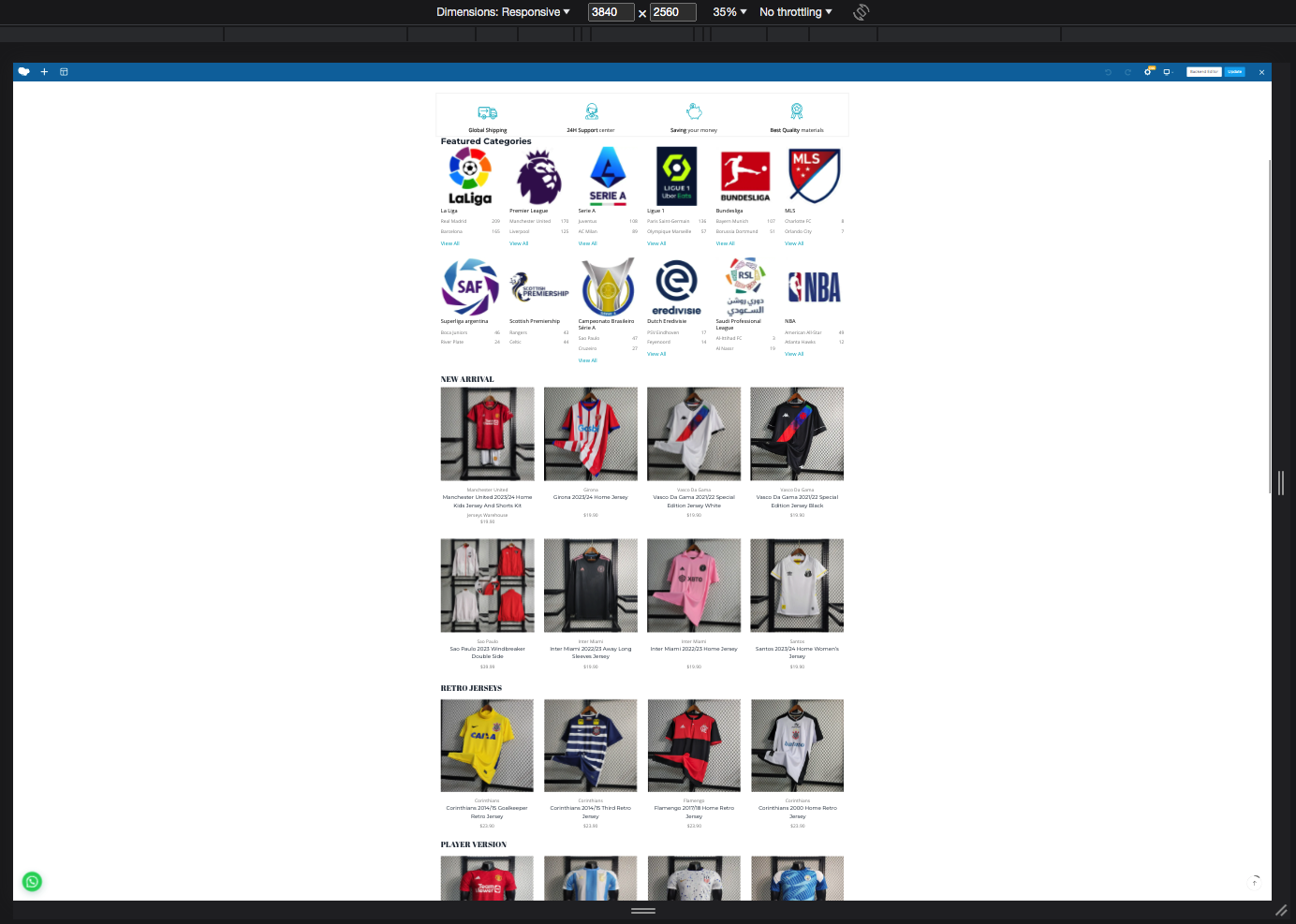The width and height of the screenshot is (1296, 924).
Task: Click View All under Premier League
Action: click(x=519, y=243)
